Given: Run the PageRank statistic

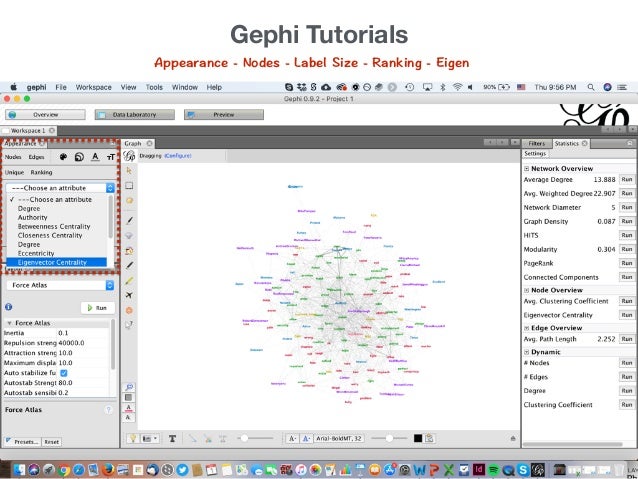Looking at the screenshot, I should [627, 263].
